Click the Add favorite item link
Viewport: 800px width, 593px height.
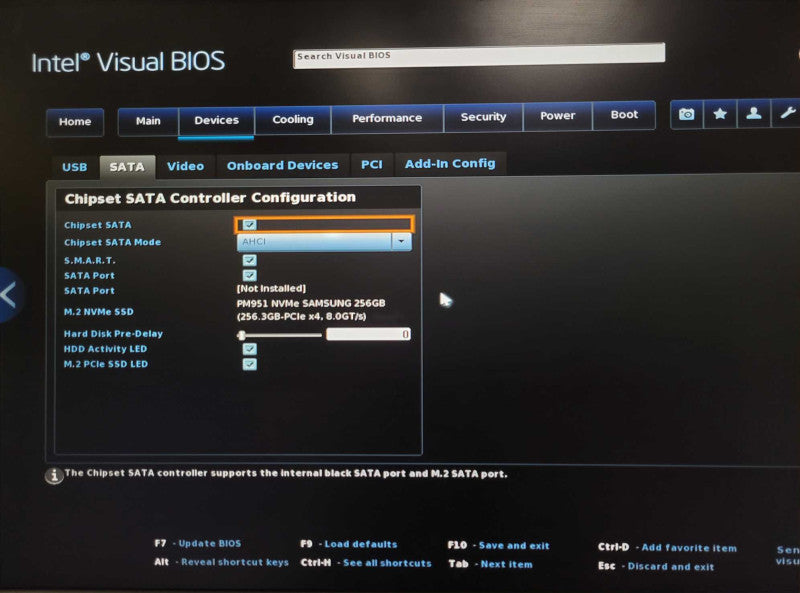[x=689, y=548]
